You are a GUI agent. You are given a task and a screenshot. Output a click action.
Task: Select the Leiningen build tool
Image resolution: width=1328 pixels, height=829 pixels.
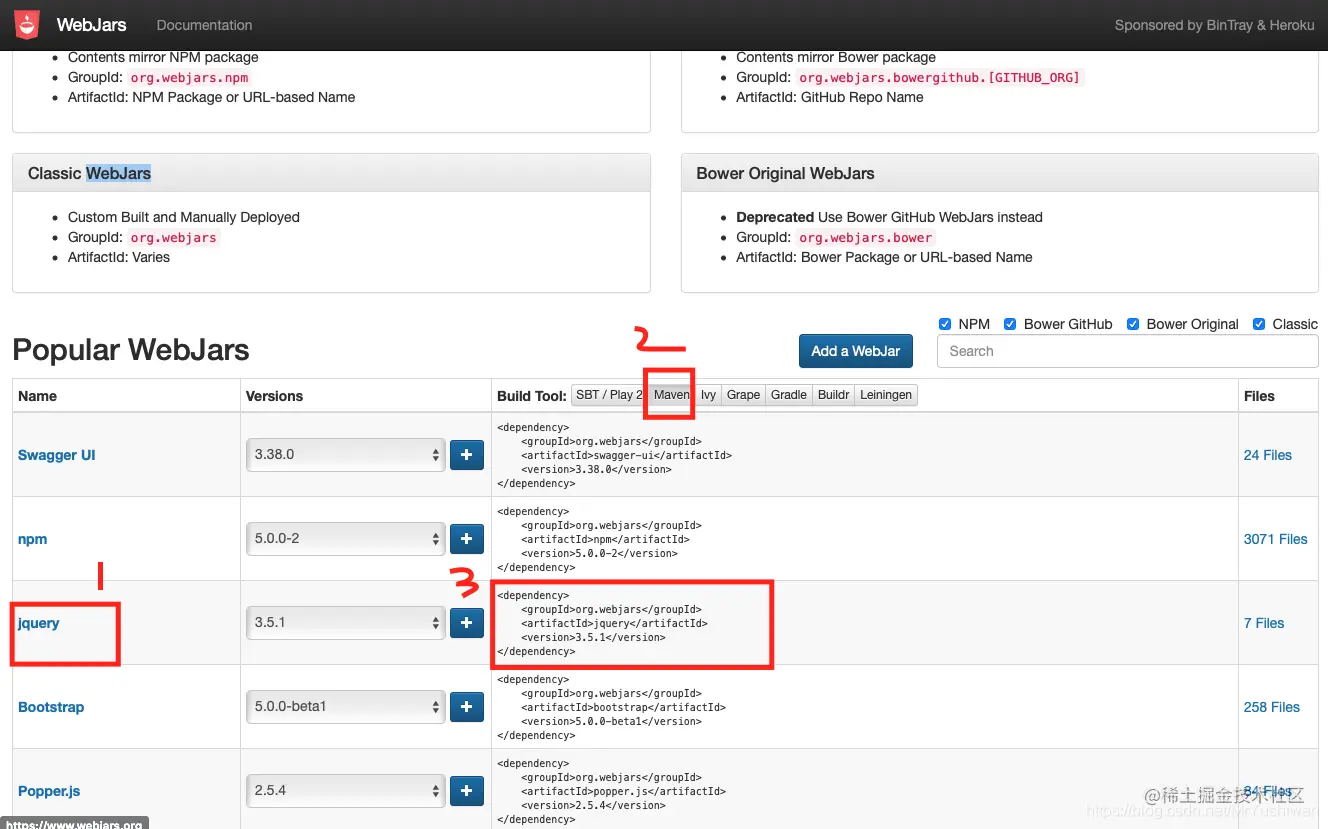pyautogui.click(x=886, y=395)
